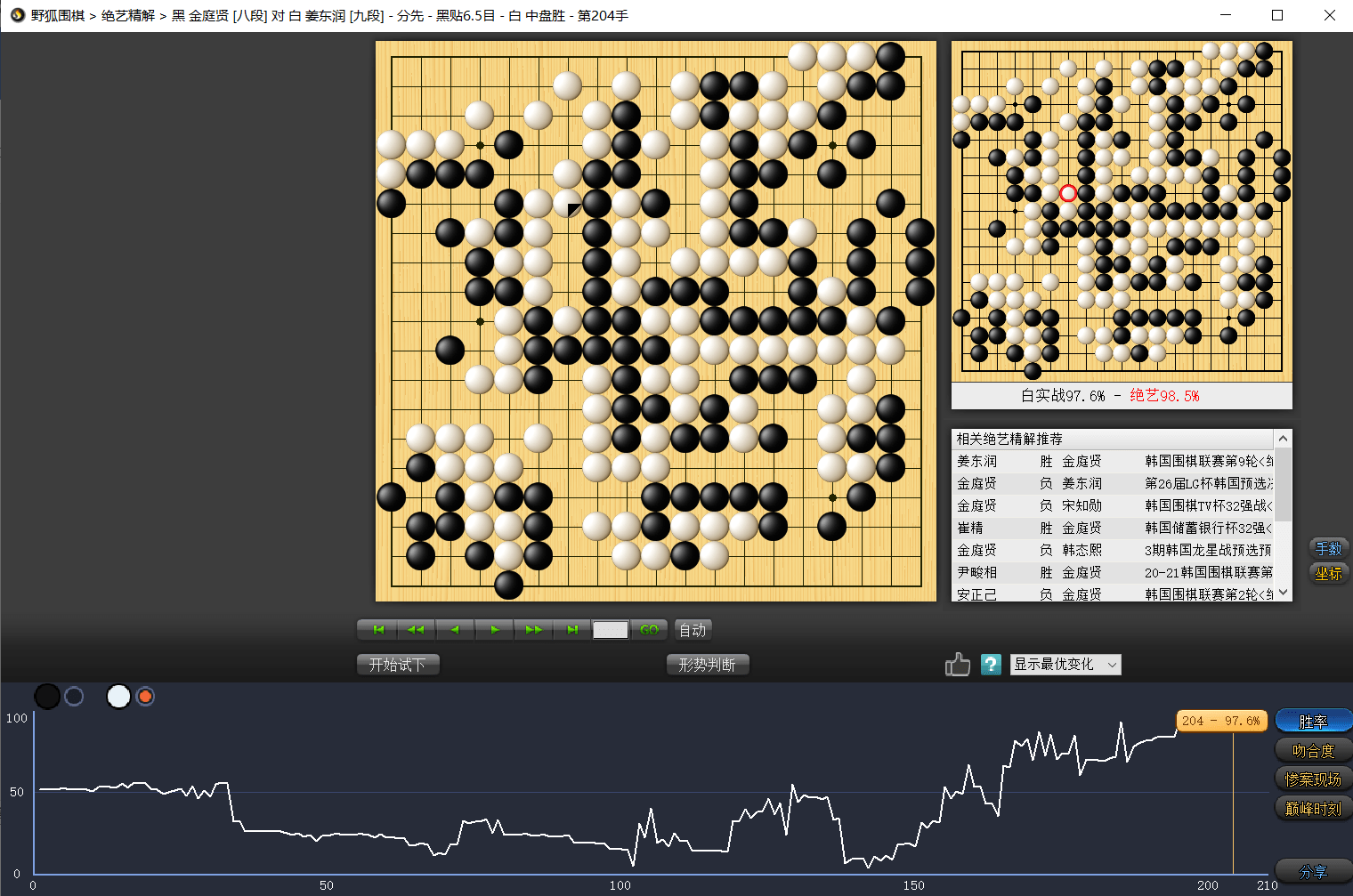The width and height of the screenshot is (1353, 896).
Task: Toggle the orange dot white indicator
Action: pos(145,697)
